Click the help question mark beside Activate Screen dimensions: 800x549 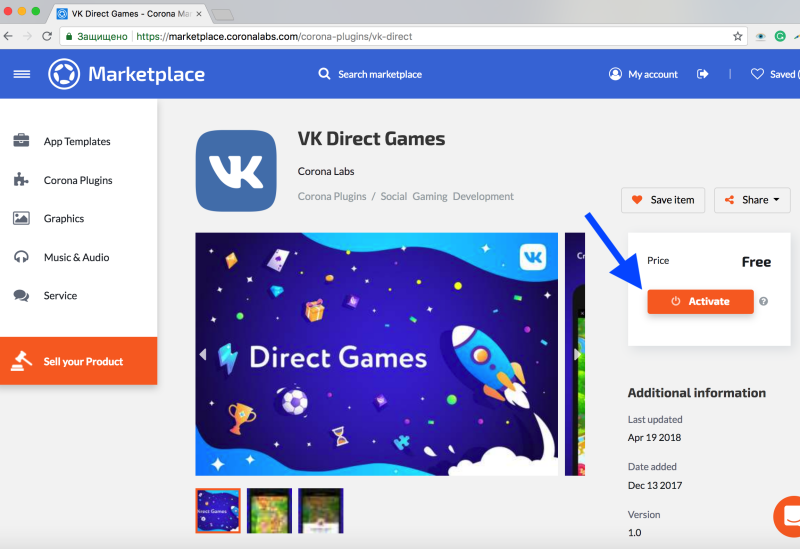[763, 301]
